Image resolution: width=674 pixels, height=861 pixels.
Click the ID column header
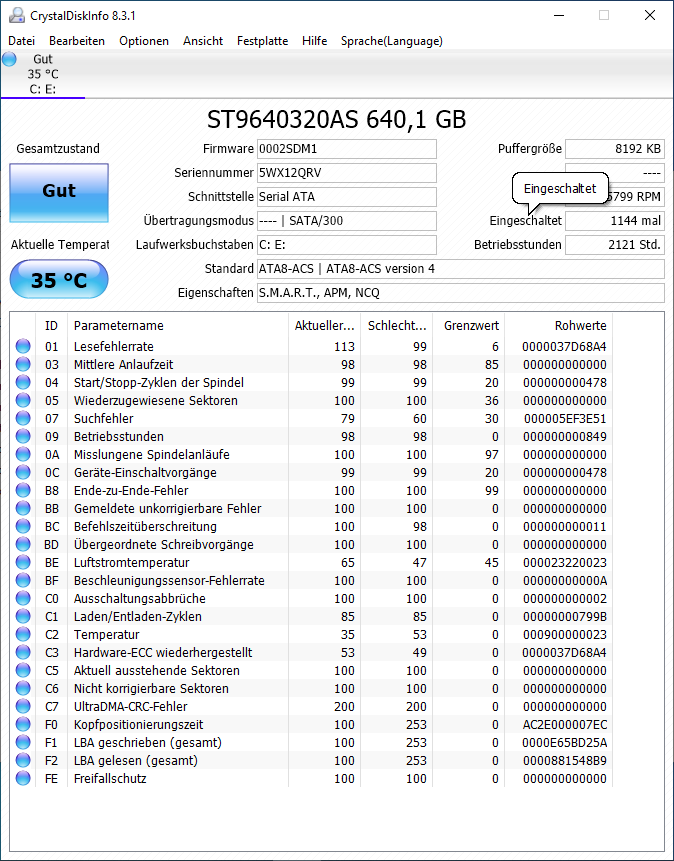click(x=51, y=325)
